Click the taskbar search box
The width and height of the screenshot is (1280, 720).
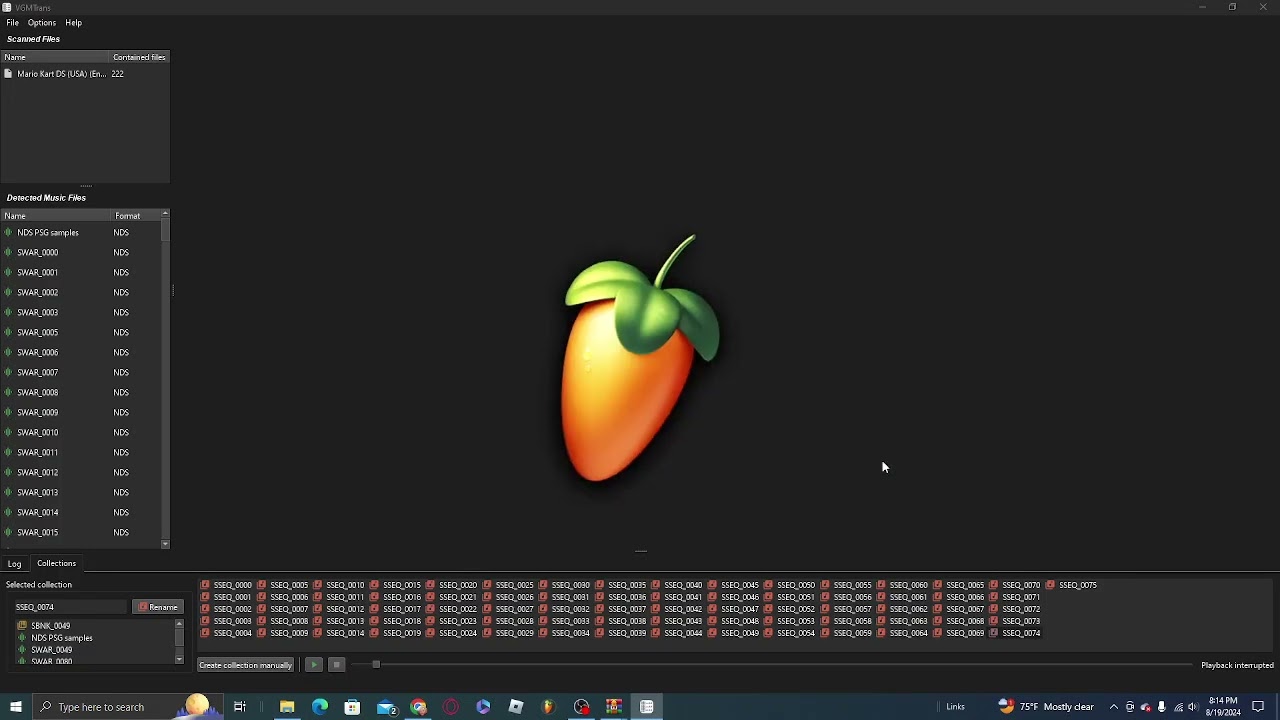click(x=126, y=707)
